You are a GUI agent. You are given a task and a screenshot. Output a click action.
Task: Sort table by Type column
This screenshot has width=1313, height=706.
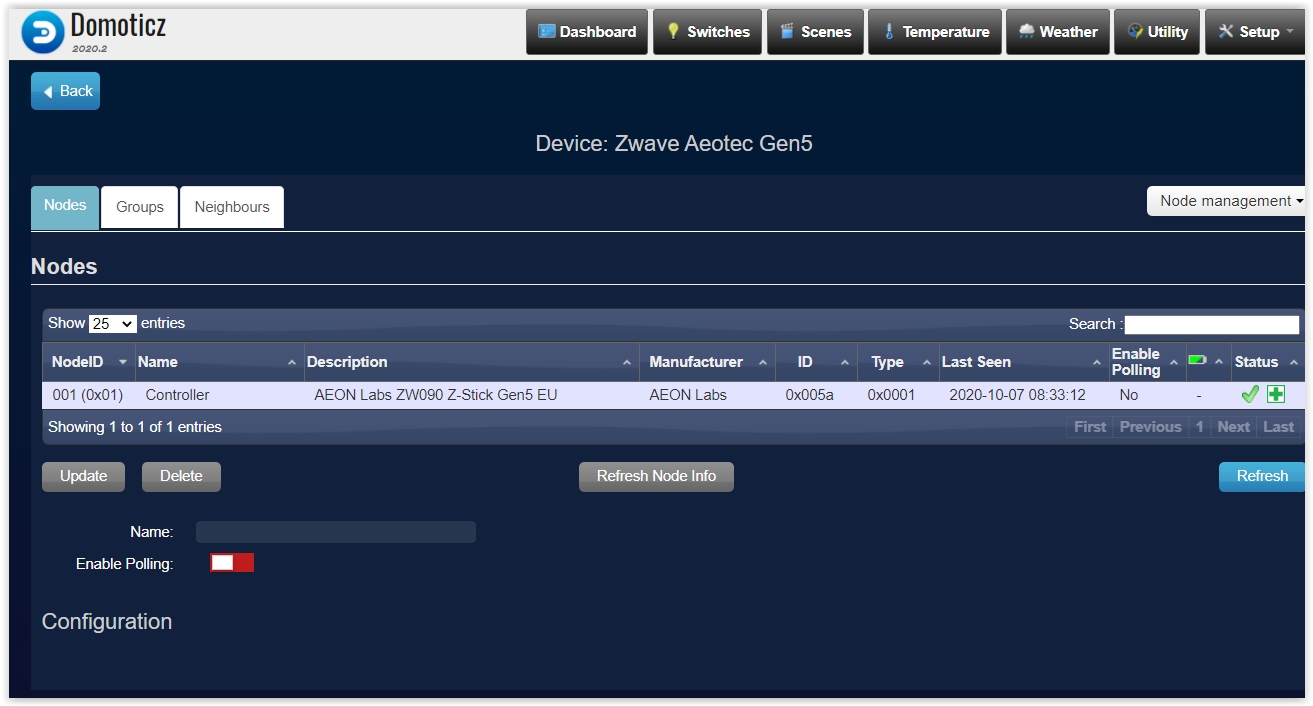[x=898, y=362]
